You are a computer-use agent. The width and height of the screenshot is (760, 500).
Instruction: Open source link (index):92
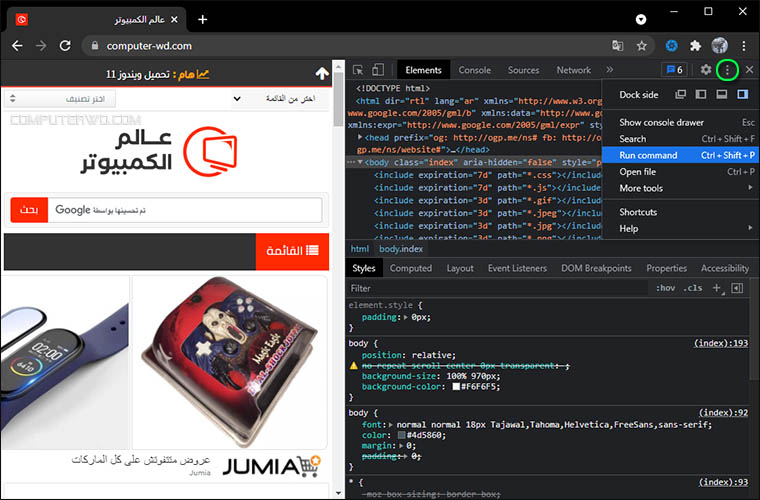click(723, 413)
